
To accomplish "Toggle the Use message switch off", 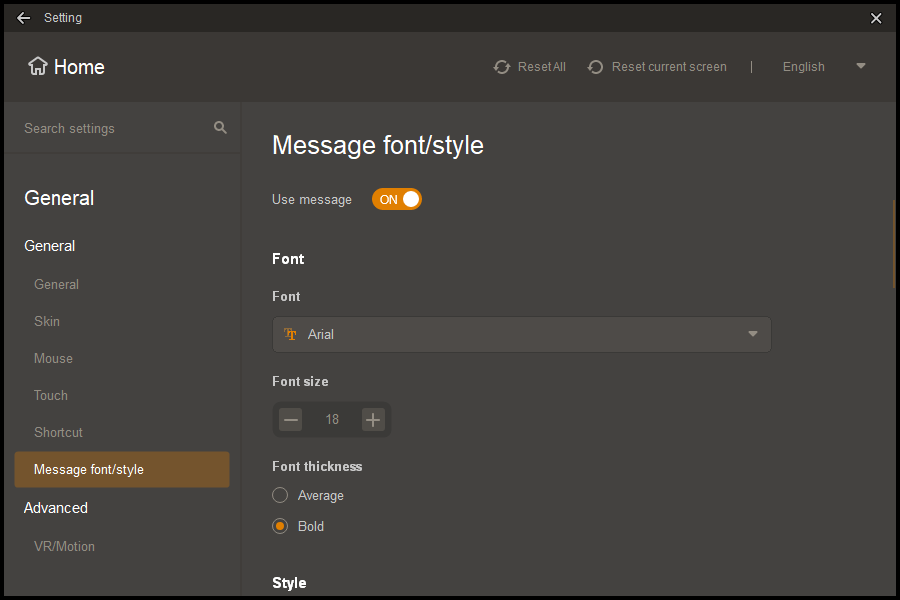I will click(x=397, y=199).
